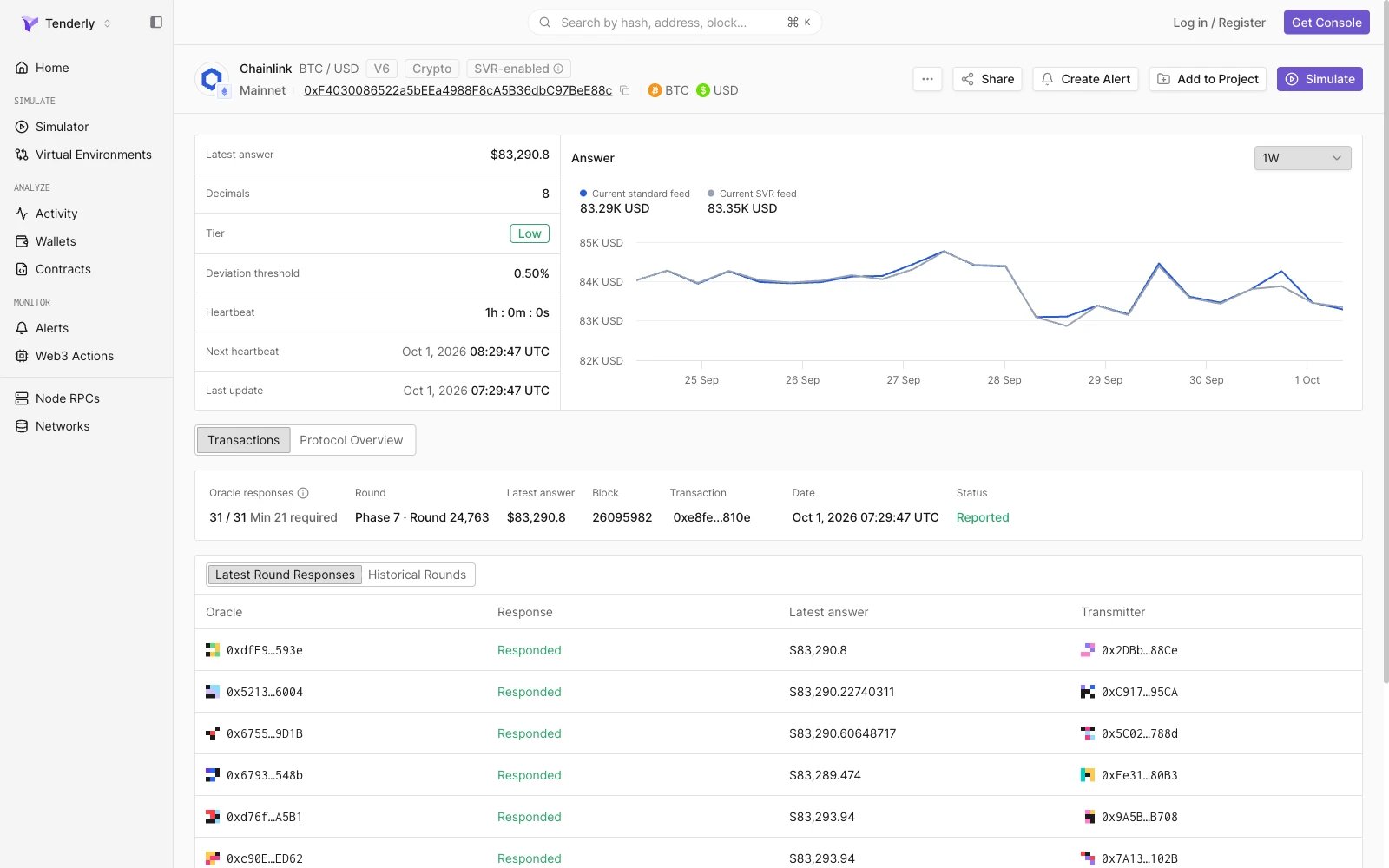Click transmitter 0x2DBb...88Ce identicon
The image size is (1389, 868).
(1088, 650)
